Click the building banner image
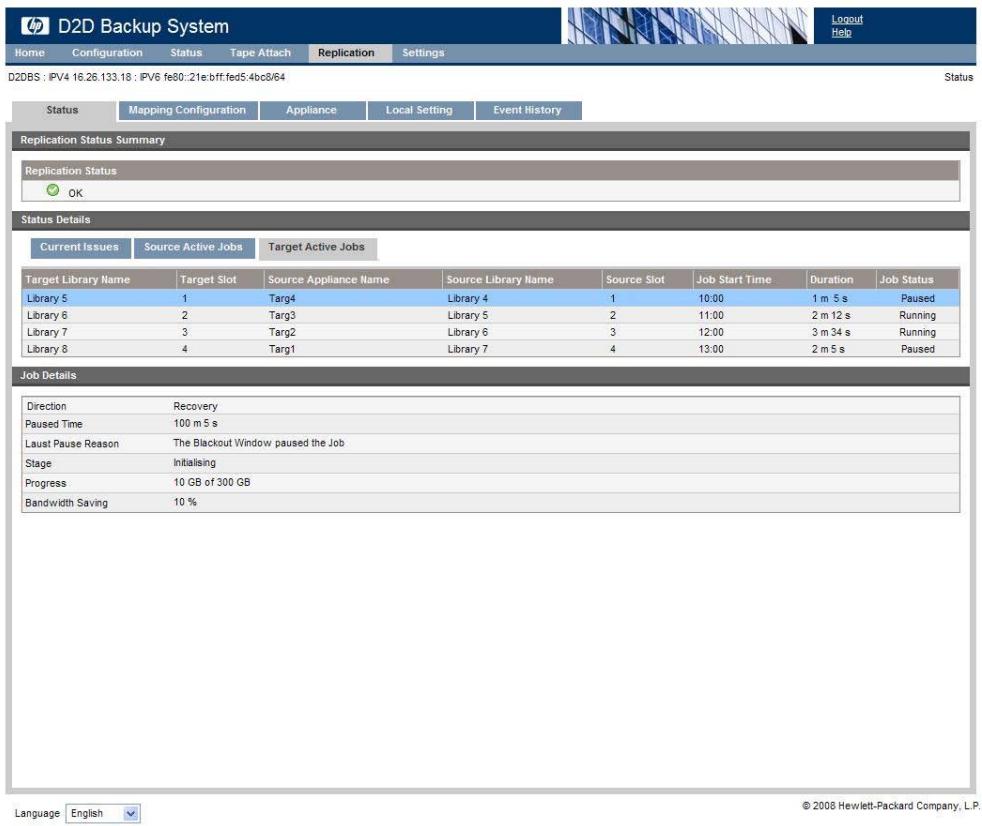The width and height of the screenshot is (982, 826). click(687, 26)
